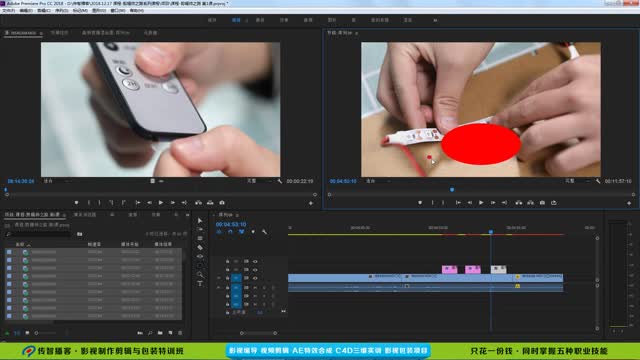Open Program monitor panel menu
This screenshot has height=360, width=640.
coord(357,33)
